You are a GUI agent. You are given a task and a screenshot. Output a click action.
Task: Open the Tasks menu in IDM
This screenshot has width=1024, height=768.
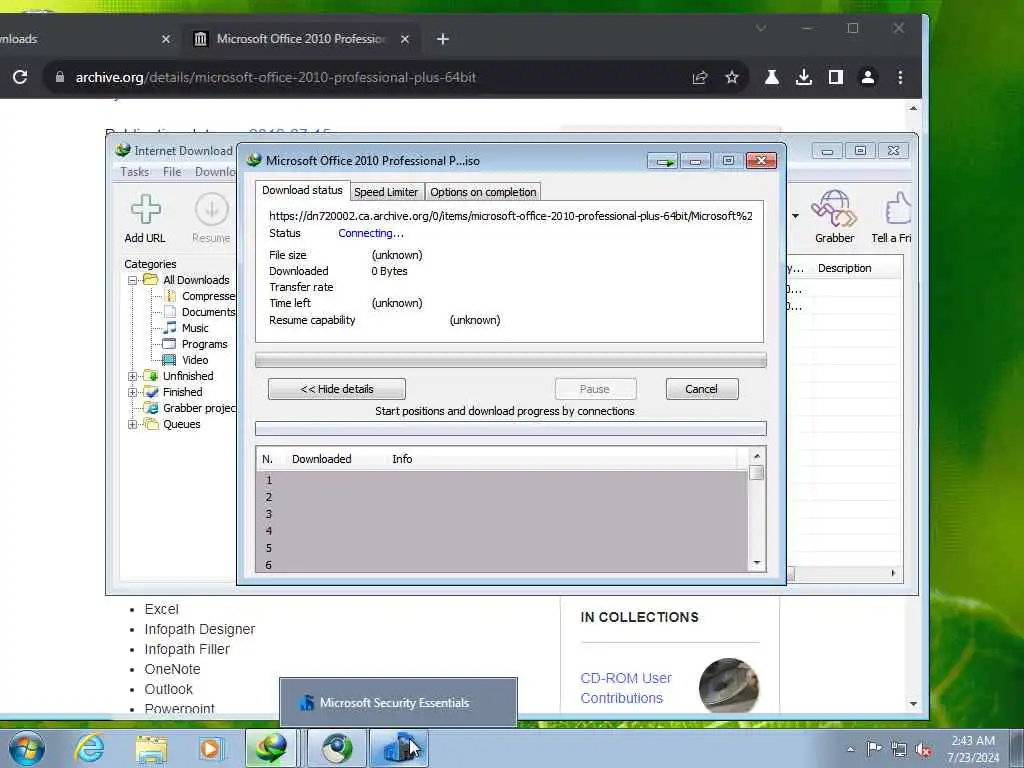pyautogui.click(x=135, y=172)
